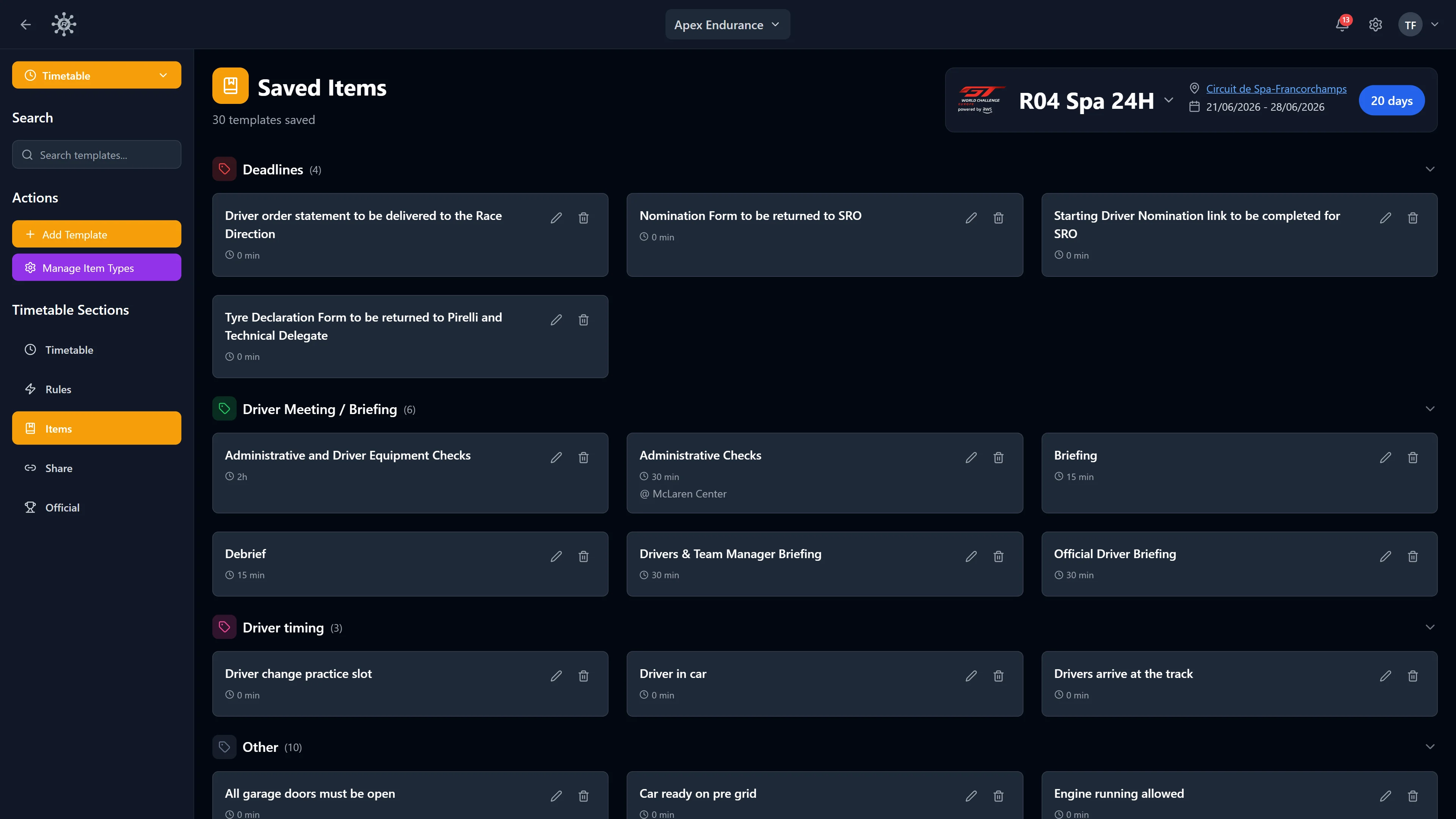Open the Timetable module dropdown
The image size is (1456, 819).
click(97, 75)
